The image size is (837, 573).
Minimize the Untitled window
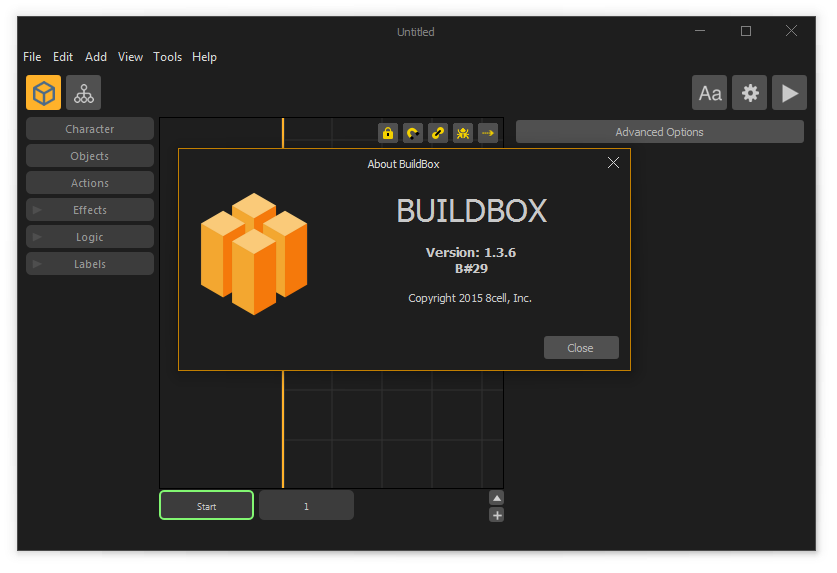tap(700, 31)
